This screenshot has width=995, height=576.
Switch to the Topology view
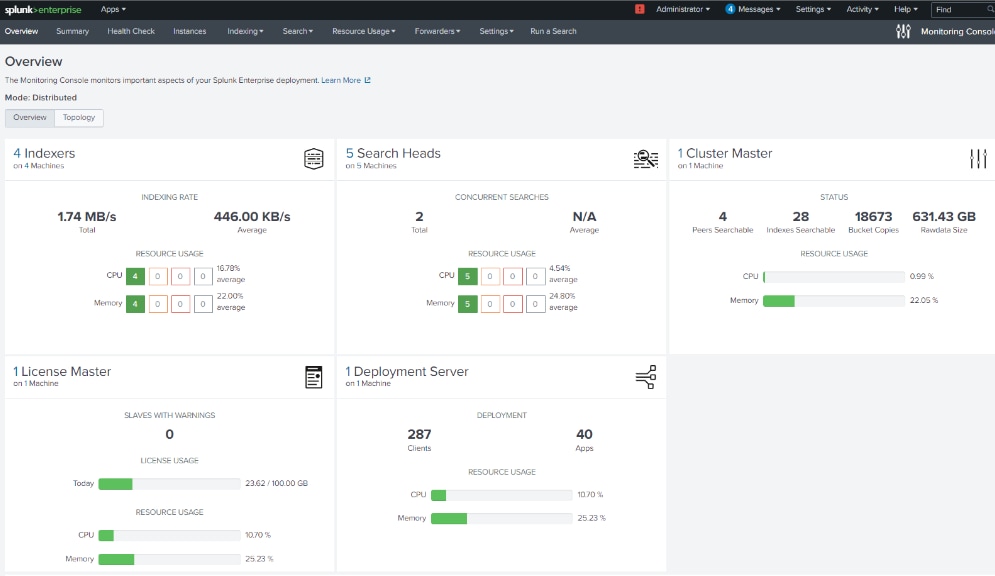pyautogui.click(x=79, y=117)
